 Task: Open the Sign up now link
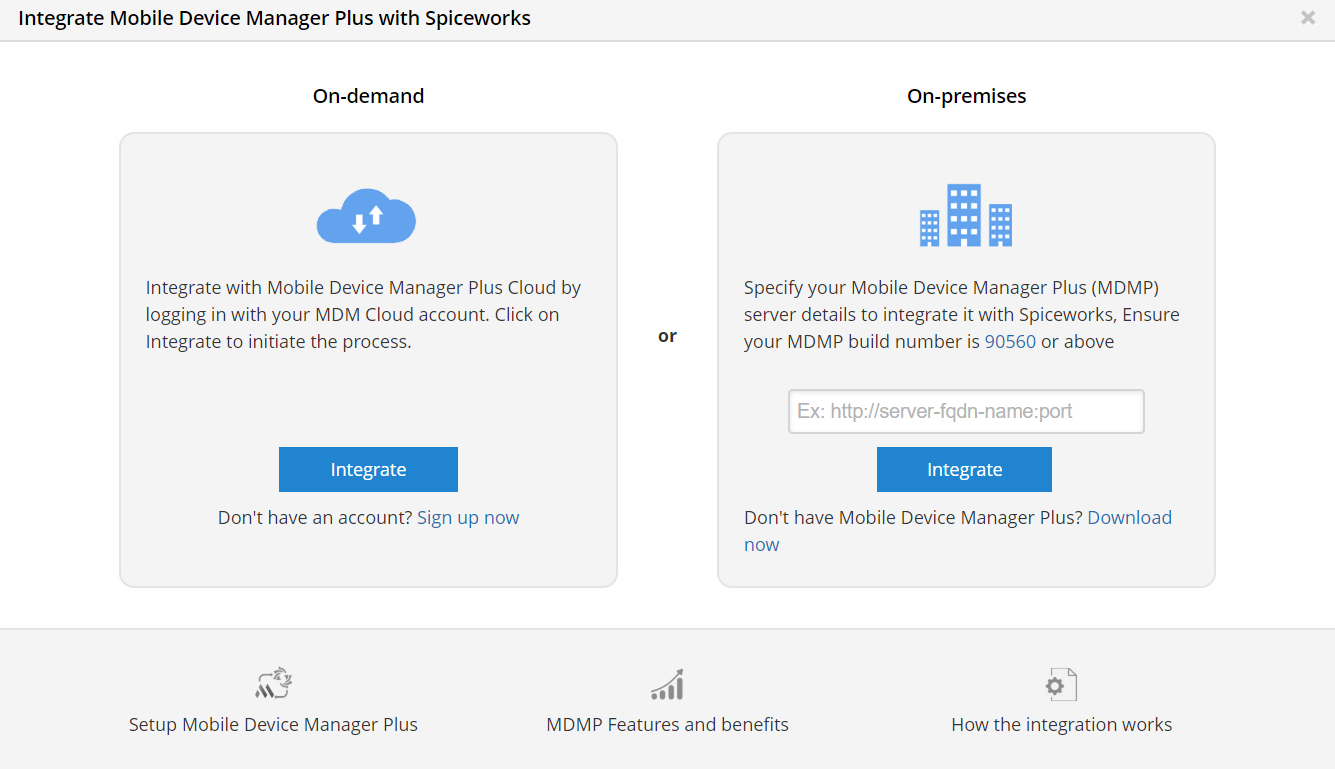pyautogui.click(x=468, y=518)
